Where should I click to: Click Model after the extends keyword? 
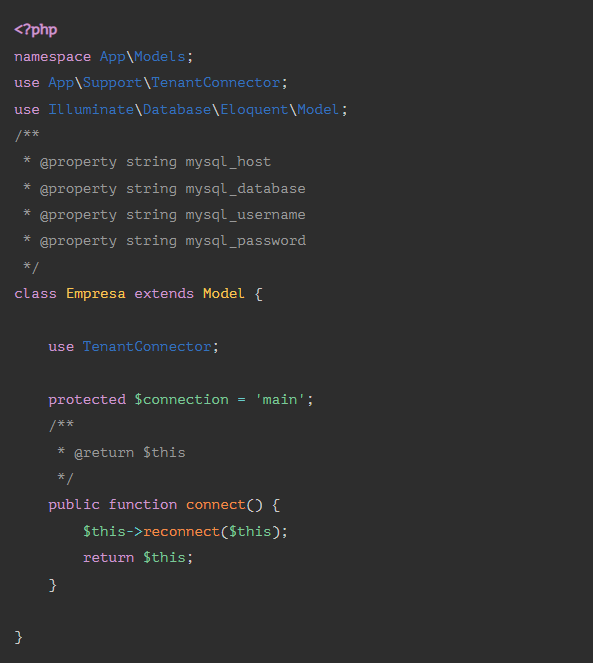coord(224,293)
